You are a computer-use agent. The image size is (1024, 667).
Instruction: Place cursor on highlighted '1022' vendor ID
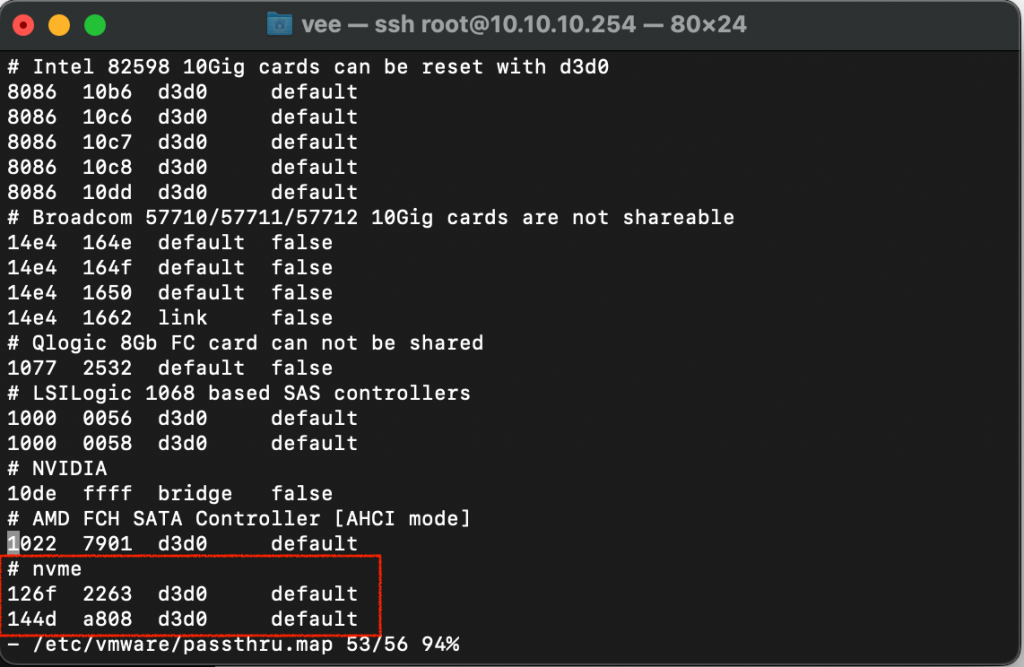[x=32, y=544]
